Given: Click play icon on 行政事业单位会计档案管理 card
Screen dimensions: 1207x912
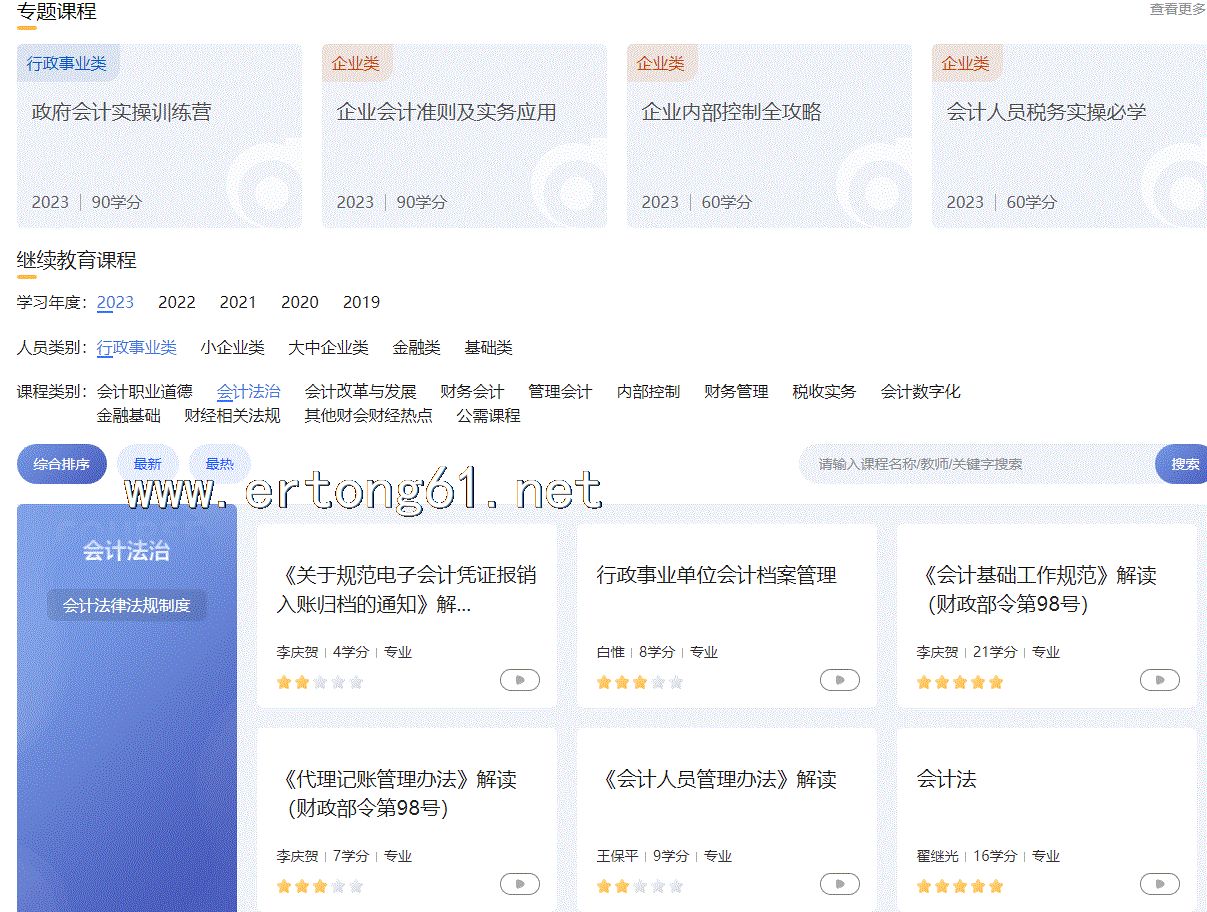Looking at the screenshot, I should tap(839, 681).
